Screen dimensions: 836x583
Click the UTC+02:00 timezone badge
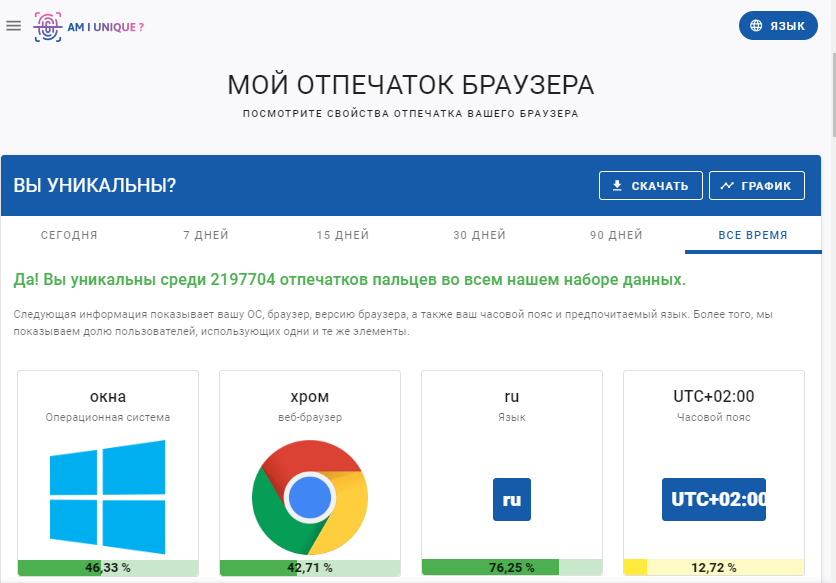tap(714, 499)
